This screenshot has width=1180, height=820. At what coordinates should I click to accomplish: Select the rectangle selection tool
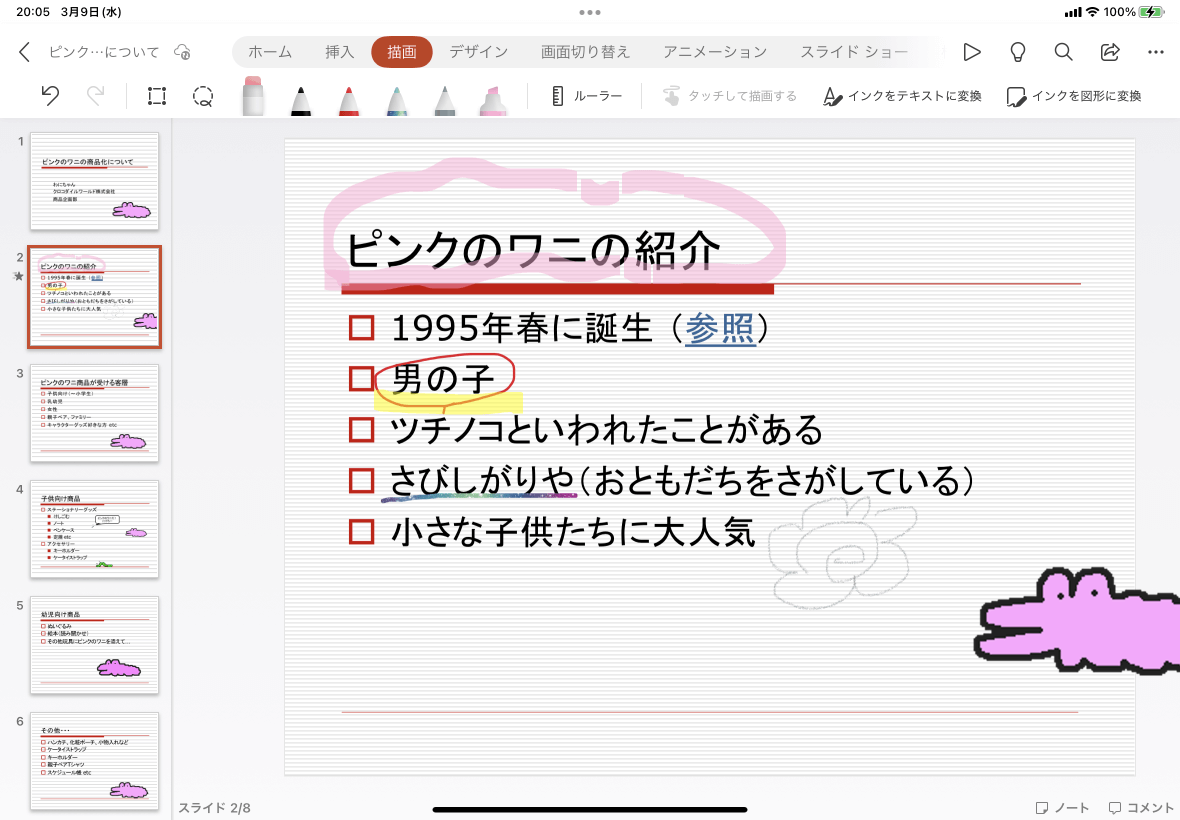tap(157, 96)
